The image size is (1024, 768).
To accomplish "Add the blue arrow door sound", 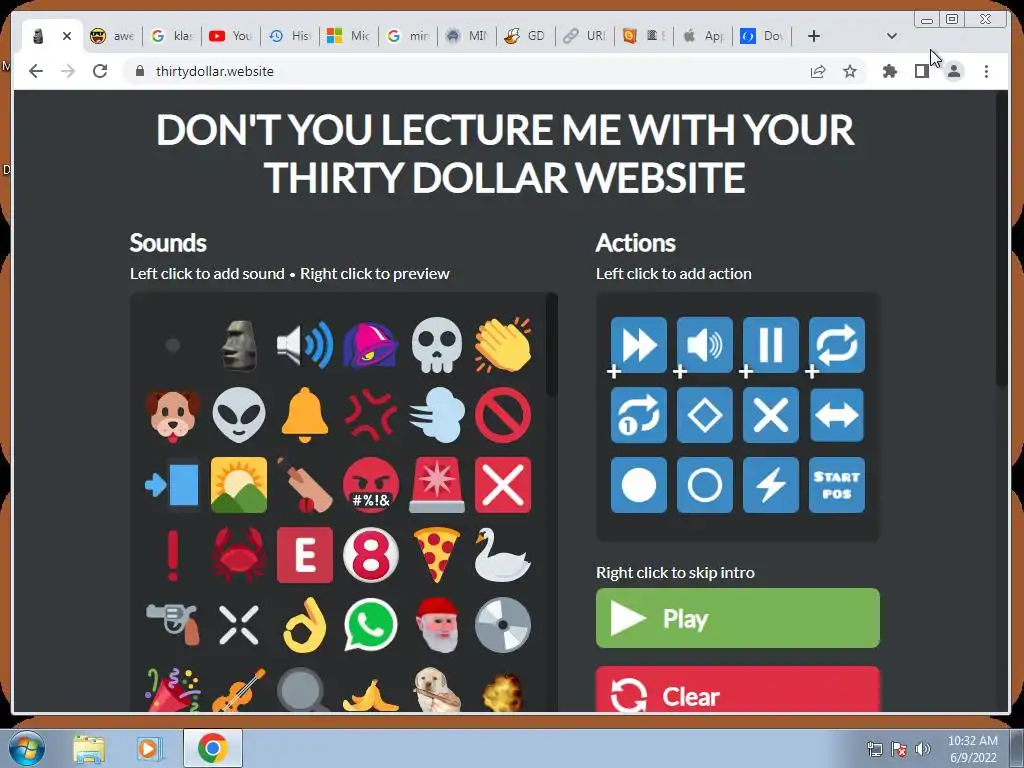I will tap(172, 485).
